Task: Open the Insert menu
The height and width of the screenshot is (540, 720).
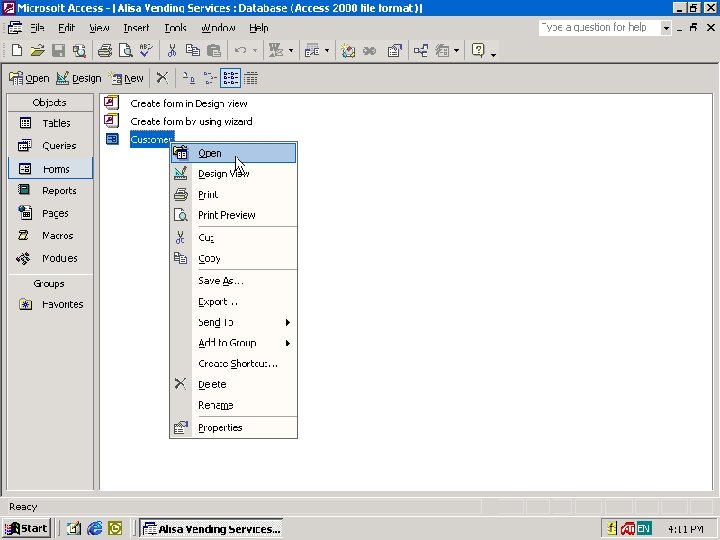Action: click(136, 28)
